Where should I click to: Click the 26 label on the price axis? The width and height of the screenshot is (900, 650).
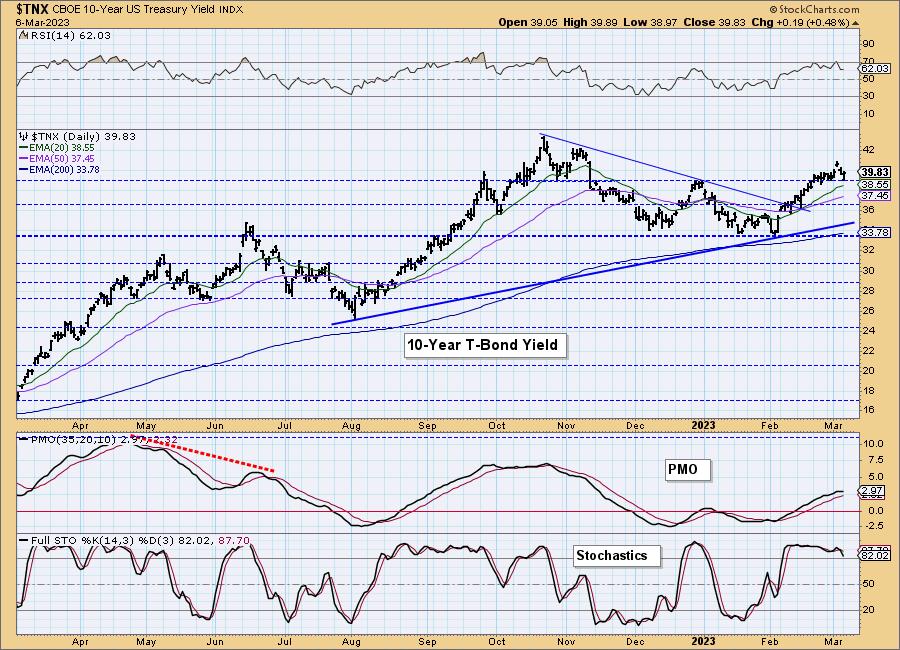868,311
